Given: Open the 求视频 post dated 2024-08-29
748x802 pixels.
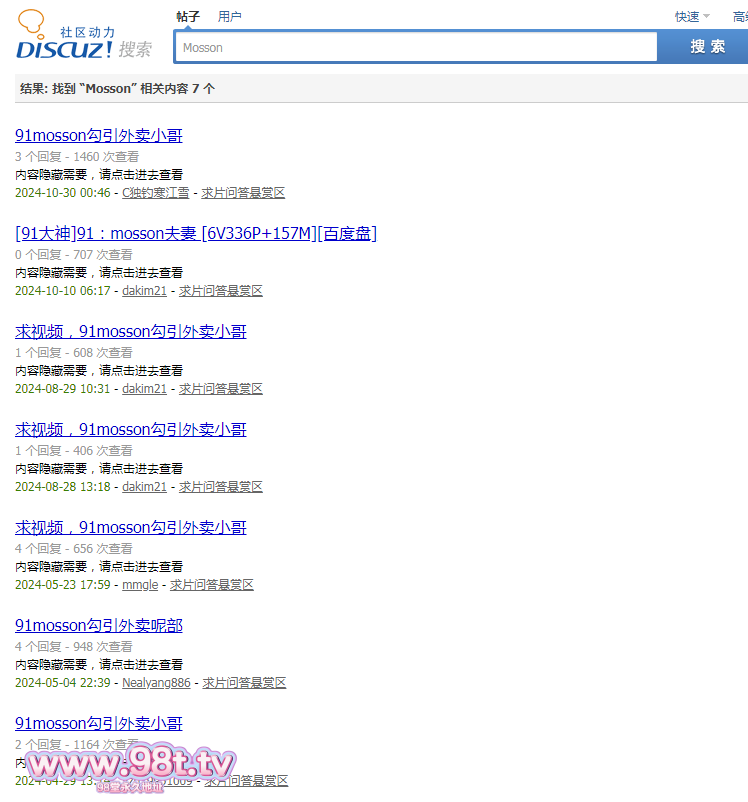Looking at the screenshot, I should point(131,332).
